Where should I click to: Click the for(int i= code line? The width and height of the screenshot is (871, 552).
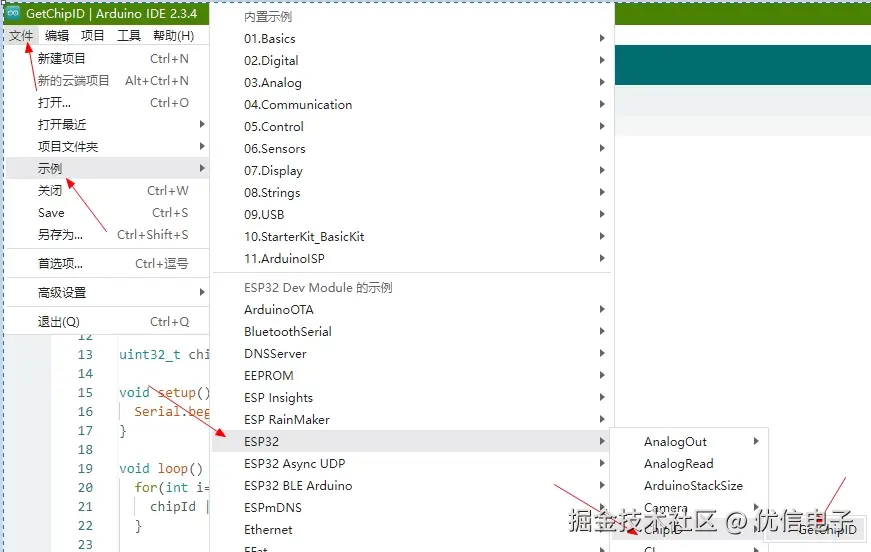click(x=171, y=488)
